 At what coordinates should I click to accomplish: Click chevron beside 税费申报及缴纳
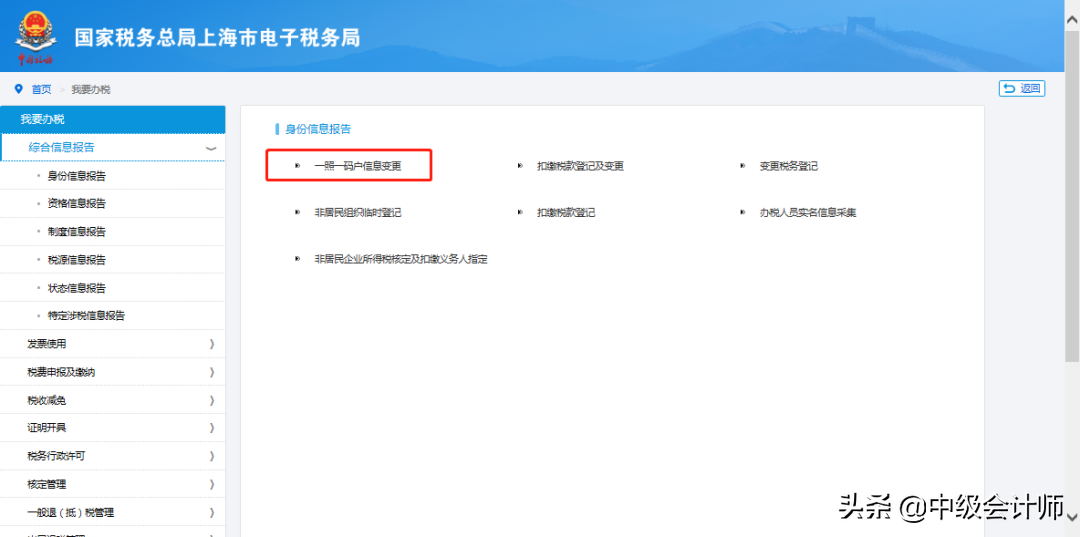click(x=212, y=372)
